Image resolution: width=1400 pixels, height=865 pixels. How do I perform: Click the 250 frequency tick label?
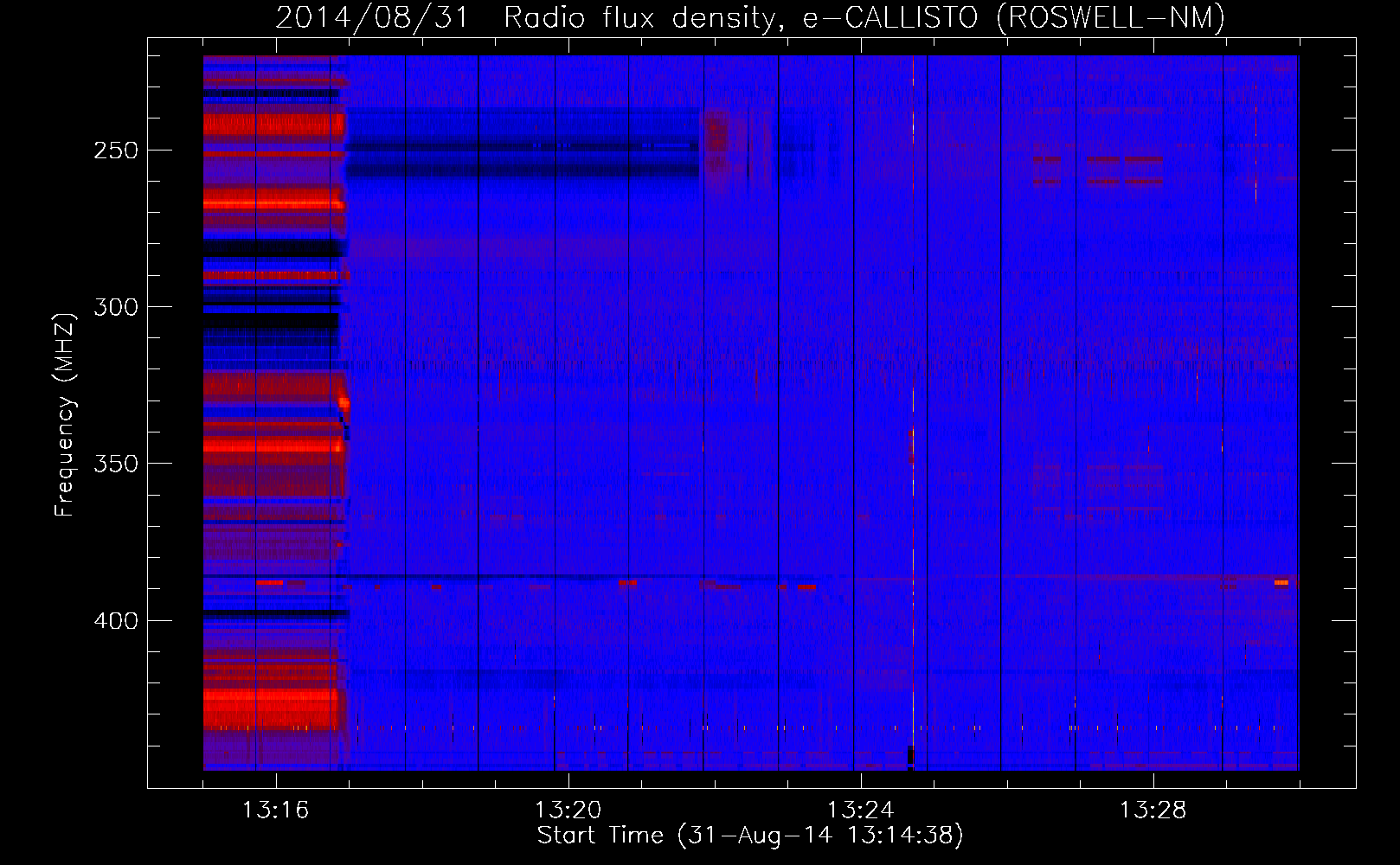pos(116,151)
